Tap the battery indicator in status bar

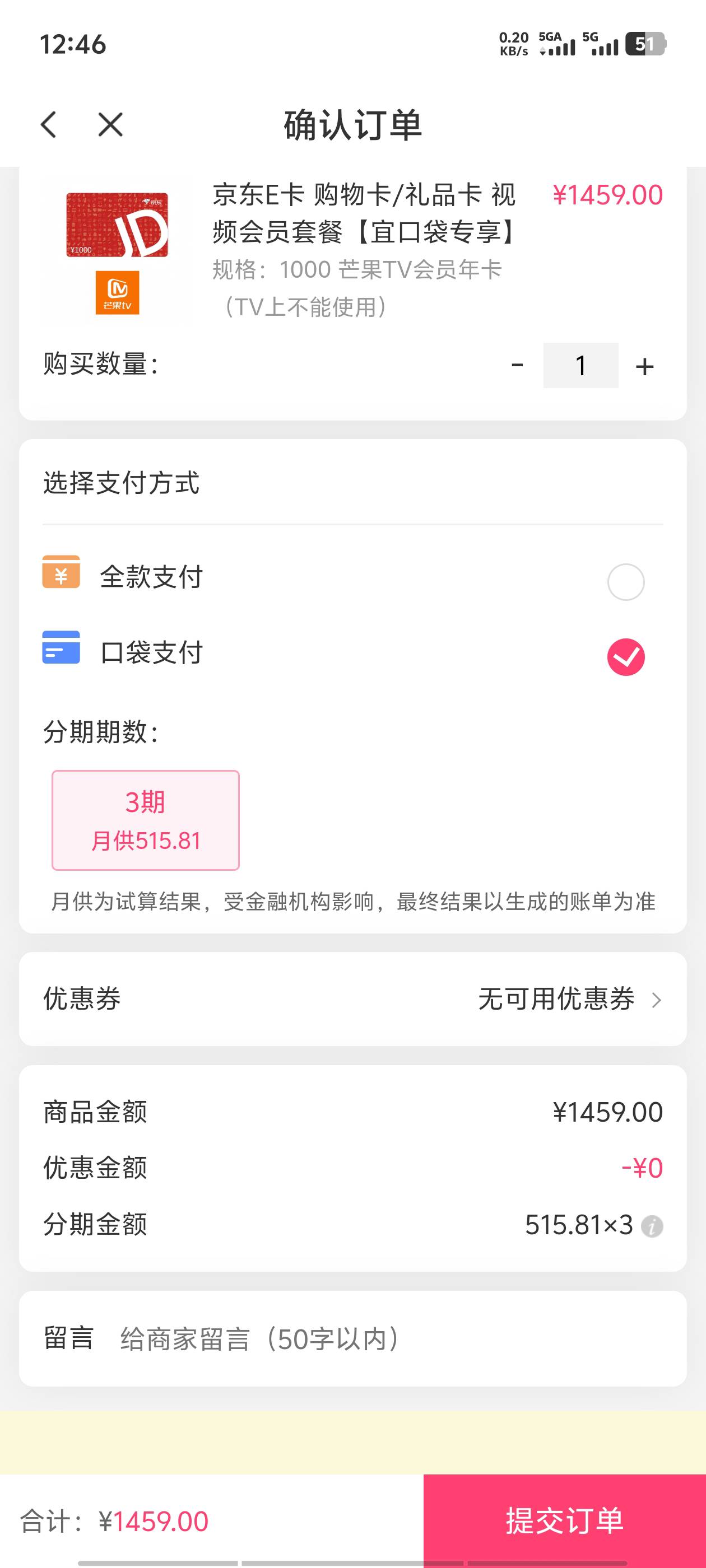[x=645, y=44]
